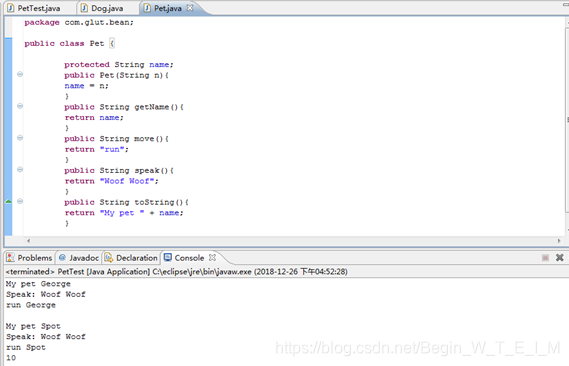Collapse the speak() method fold

20,169
